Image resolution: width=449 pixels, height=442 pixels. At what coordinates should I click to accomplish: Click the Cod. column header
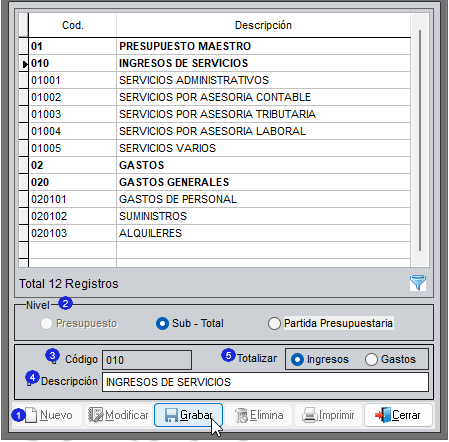pos(73,25)
